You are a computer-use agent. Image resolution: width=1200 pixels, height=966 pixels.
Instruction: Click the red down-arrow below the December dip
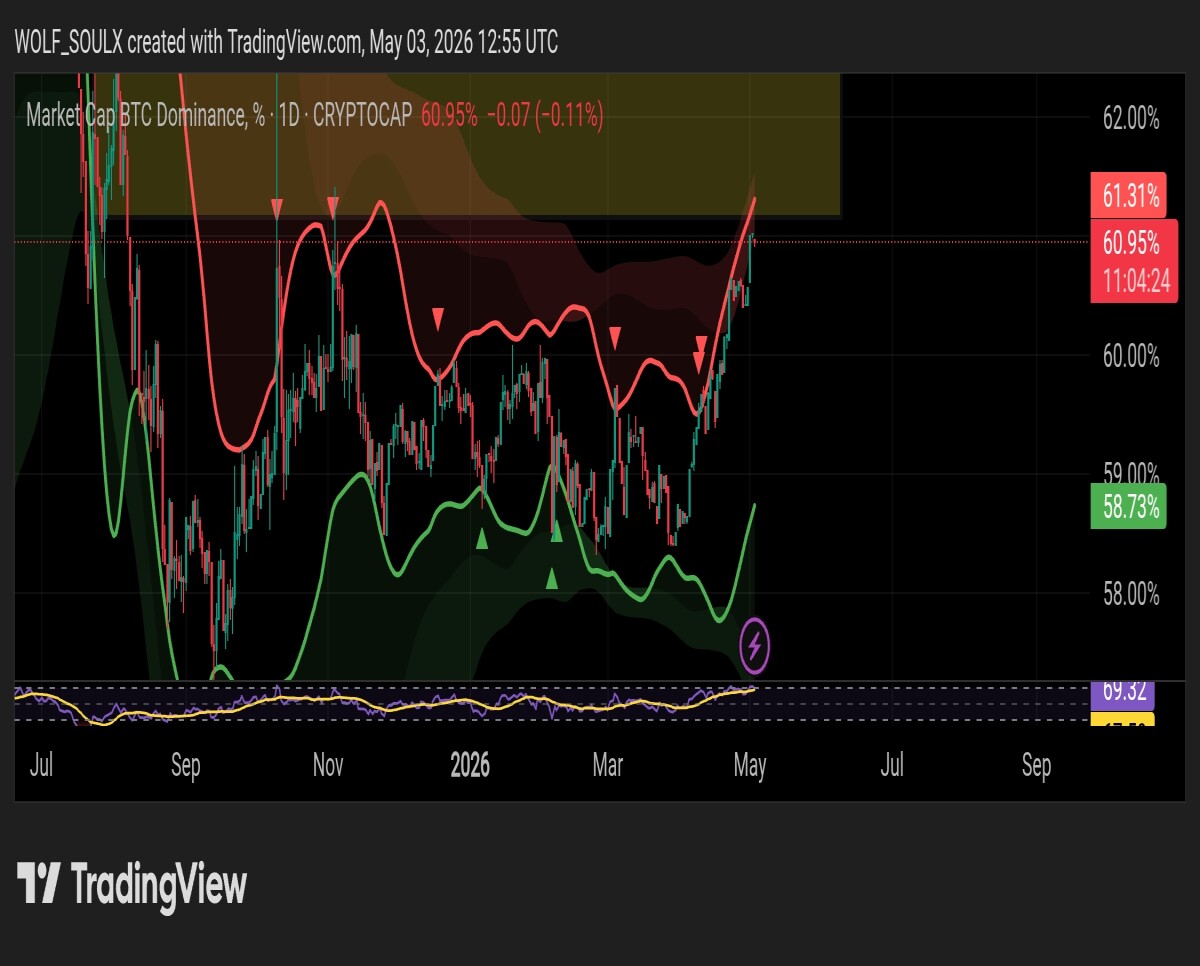point(438,319)
